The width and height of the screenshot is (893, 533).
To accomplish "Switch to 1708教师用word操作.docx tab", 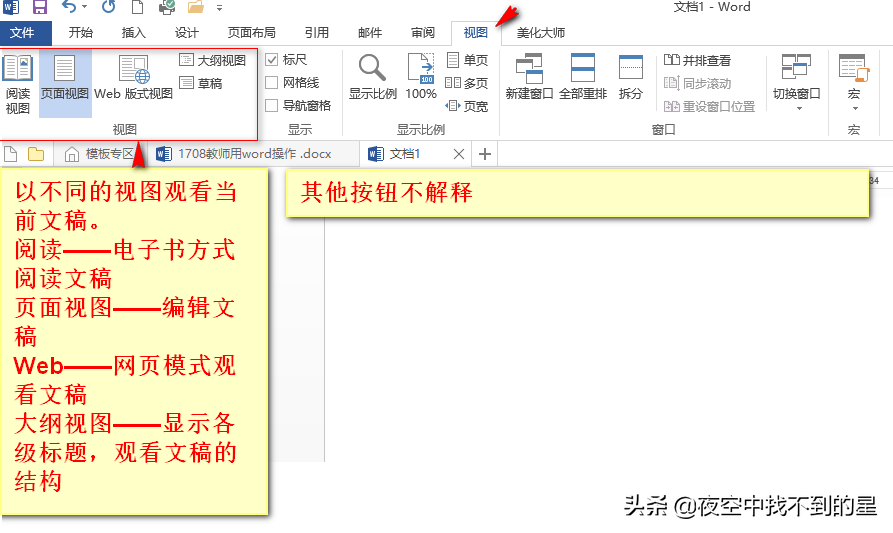I will (254, 154).
